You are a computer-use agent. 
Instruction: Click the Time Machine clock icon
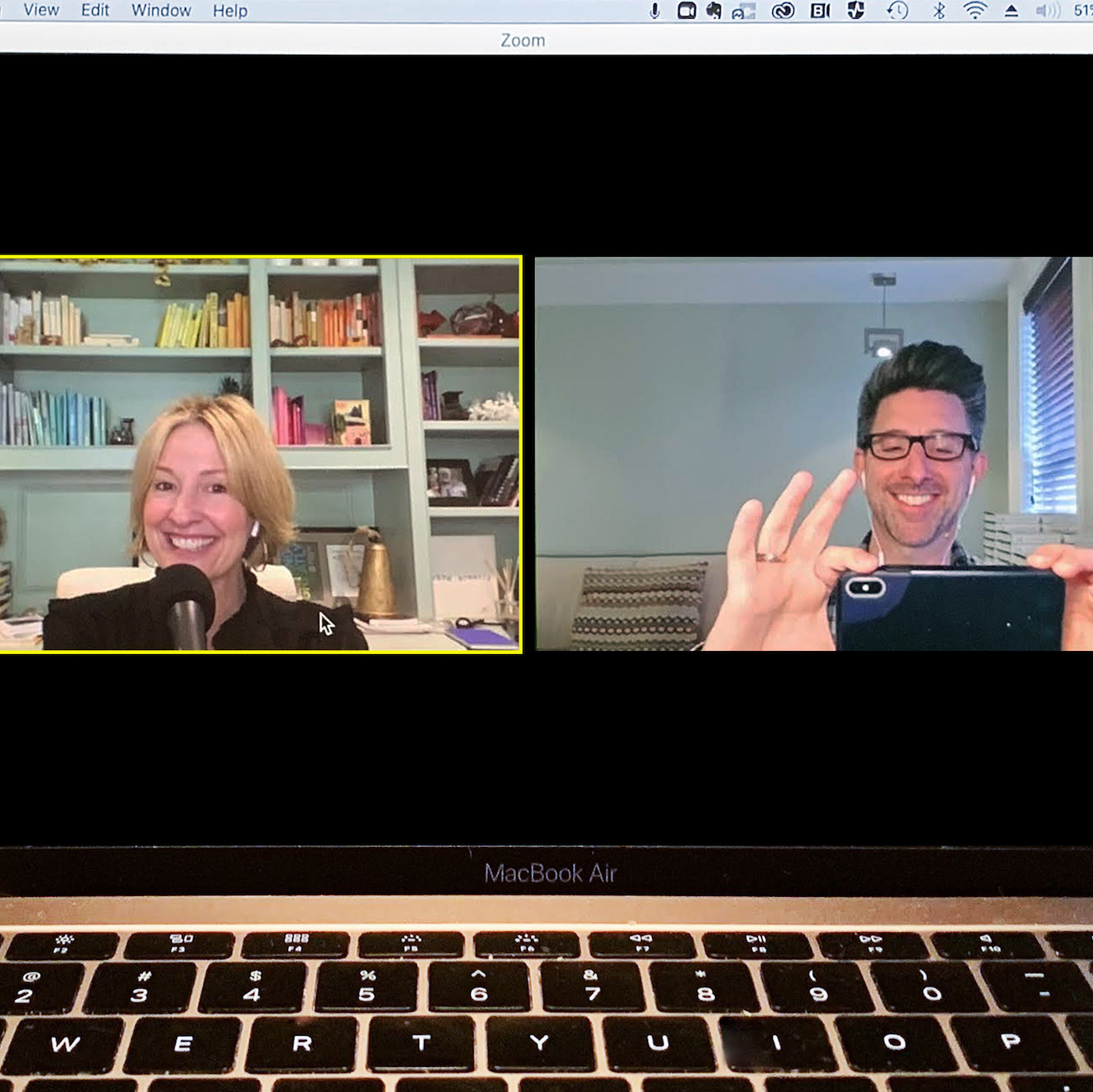point(898,10)
